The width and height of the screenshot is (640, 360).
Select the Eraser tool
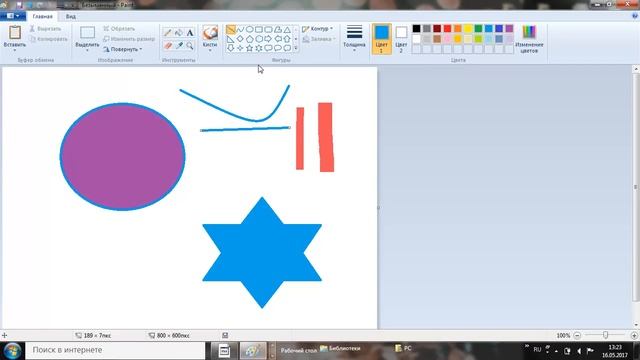click(x=167, y=46)
